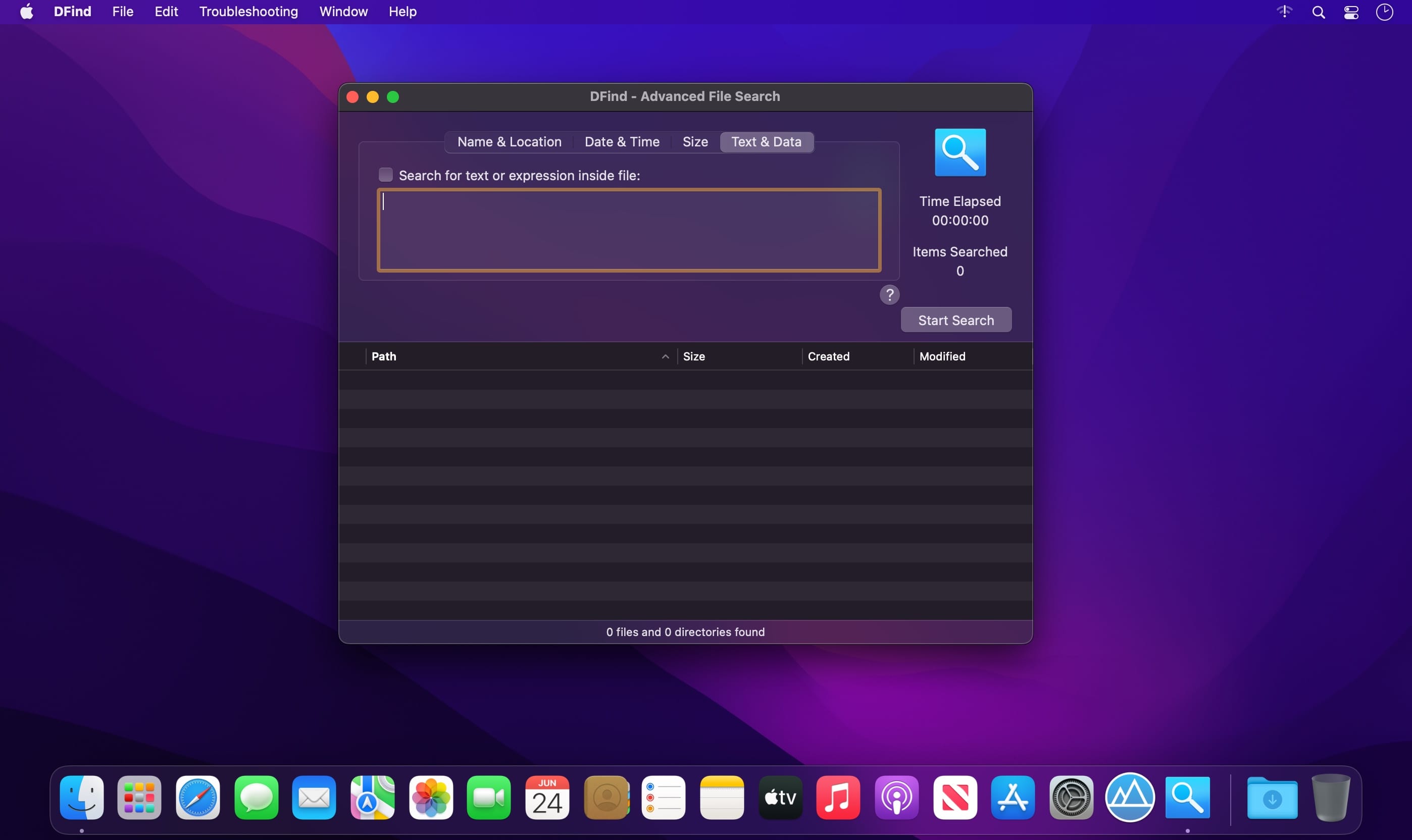Open the Window menu
Viewport: 1412px width, 840px height.
pyautogui.click(x=343, y=11)
